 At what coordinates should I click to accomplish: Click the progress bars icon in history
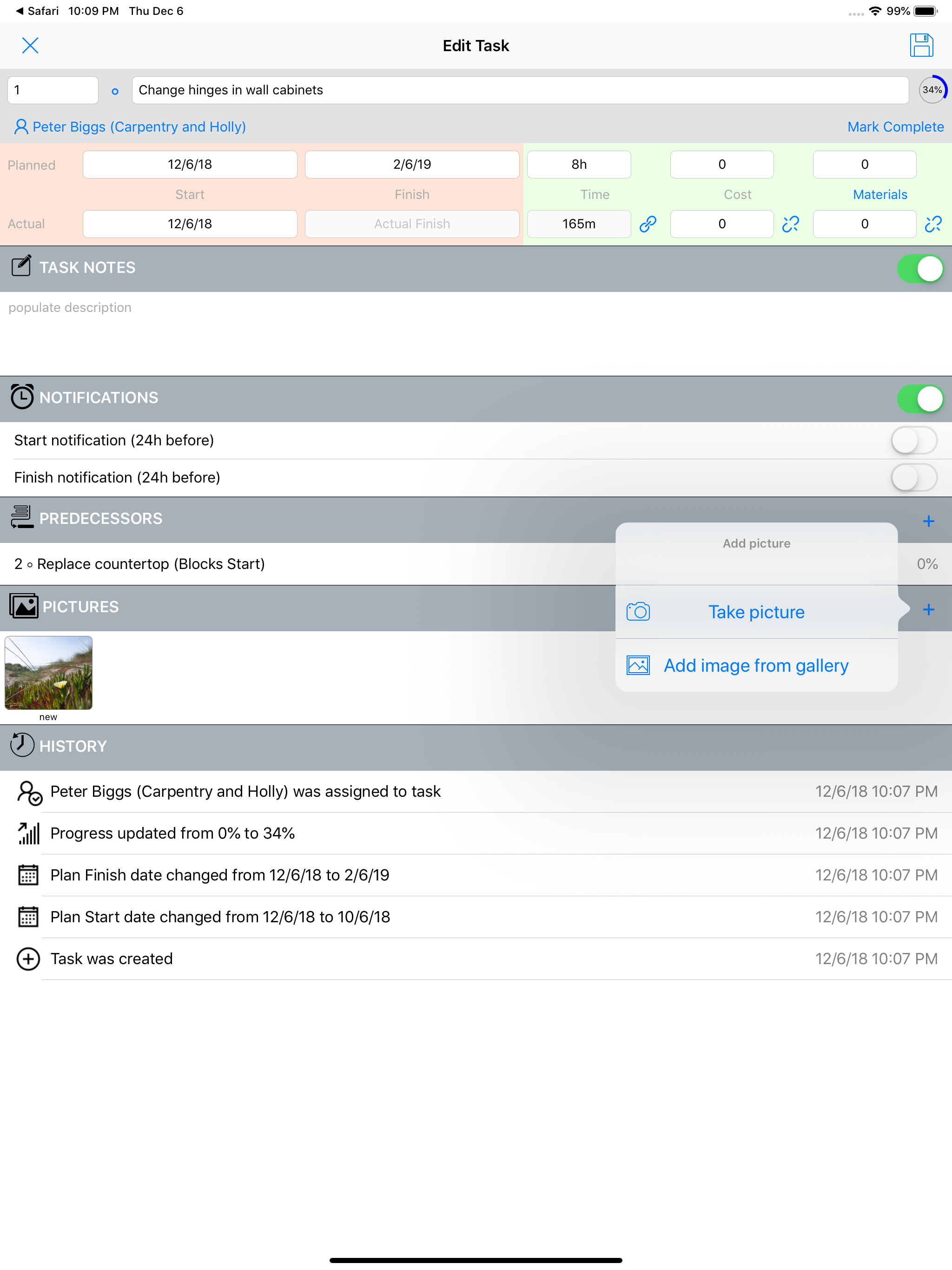pos(28,833)
